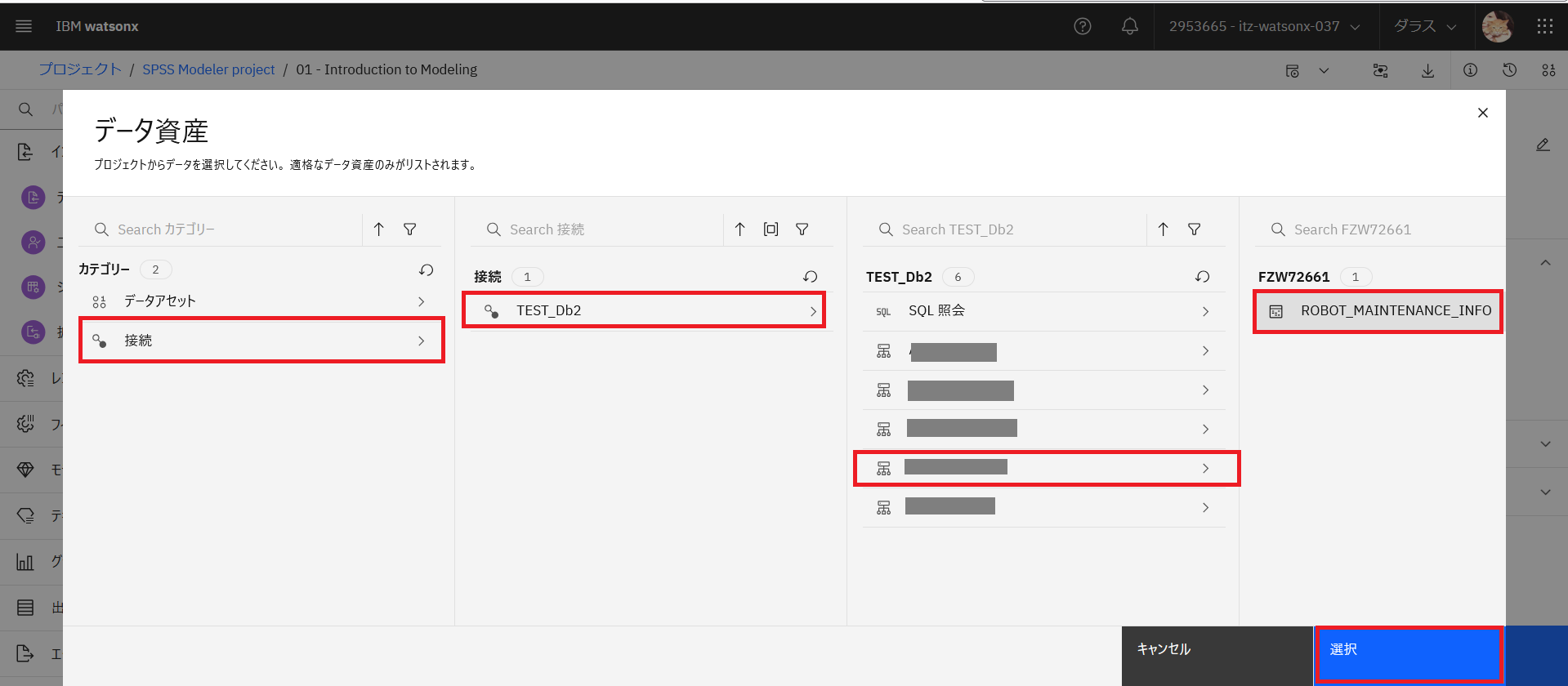Click the user avatar picture
Image resolution: width=1568 pixels, height=686 pixels.
coord(1498,26)
